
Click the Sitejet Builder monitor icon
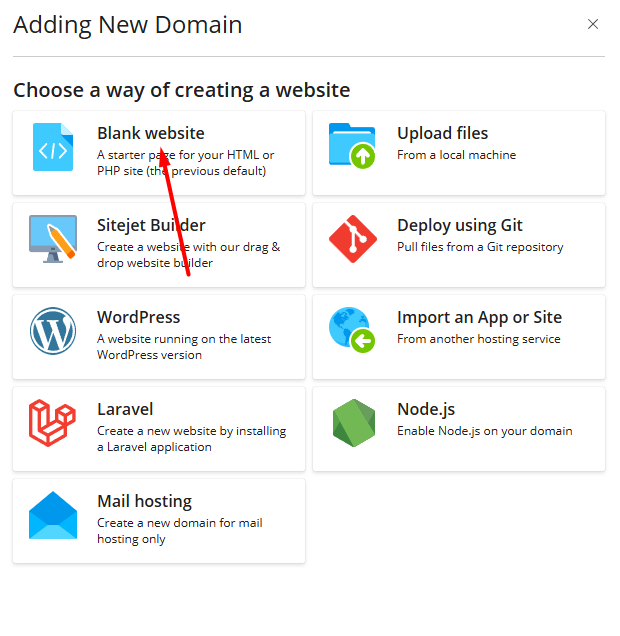[53, 239]
